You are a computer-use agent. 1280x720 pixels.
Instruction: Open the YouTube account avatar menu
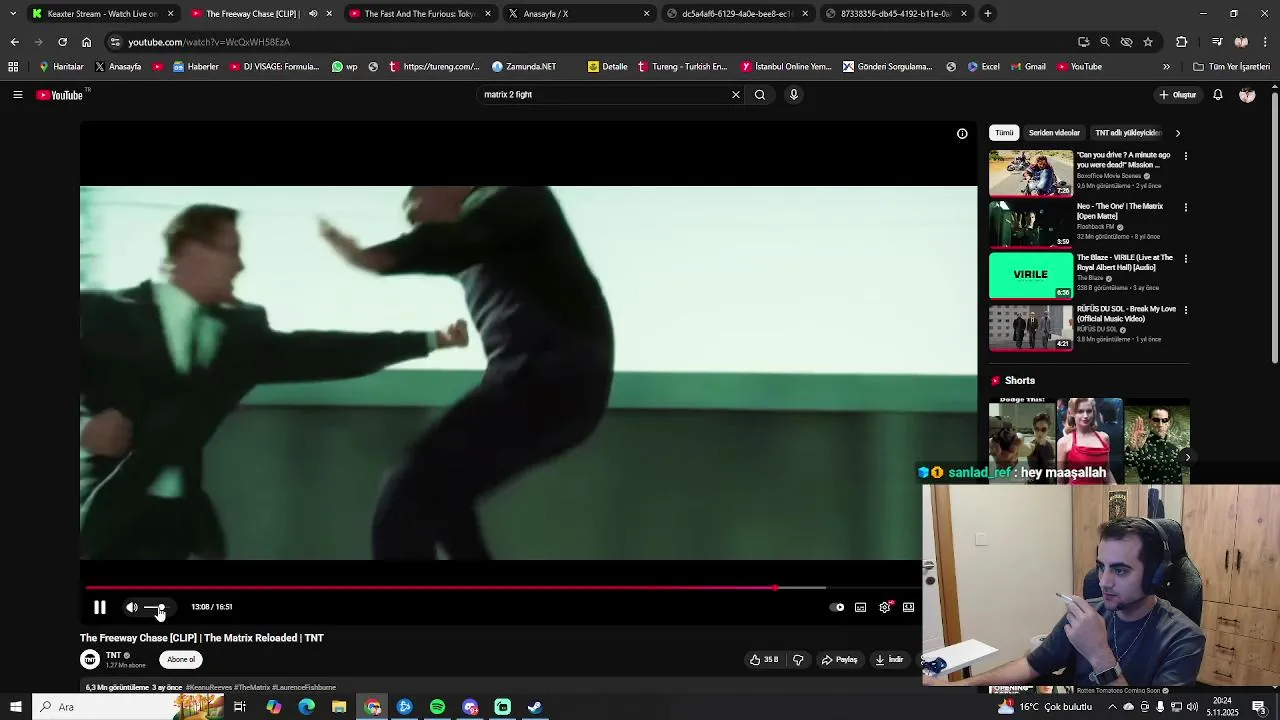click(1247, 95)
